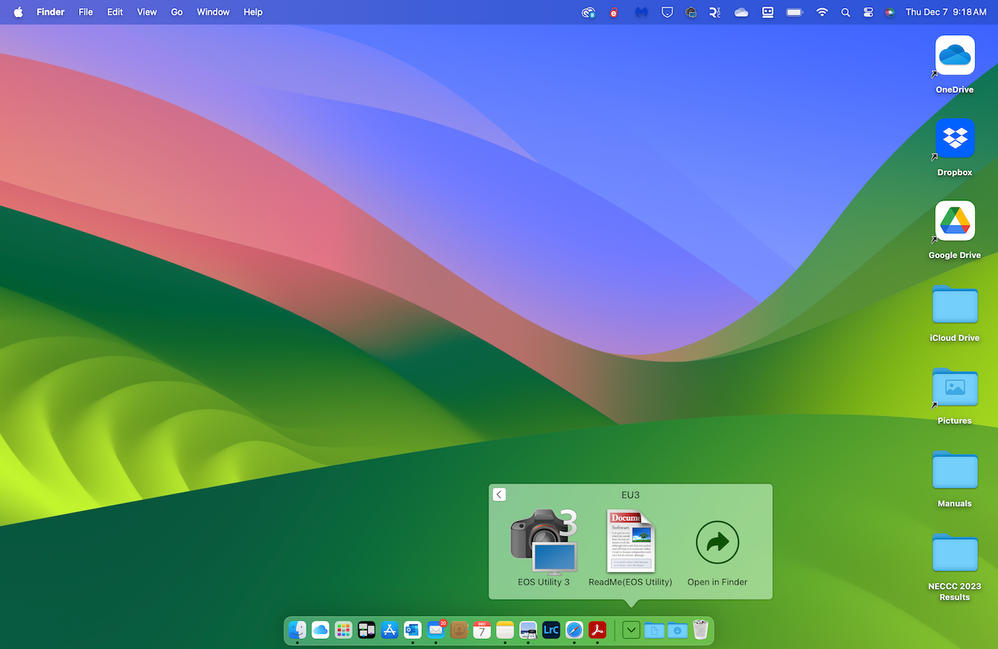This screenshot has height=649, width=998.
Task: Open the NECCC 2023 Results desktop folder
Action: click(x=954, y=554)
